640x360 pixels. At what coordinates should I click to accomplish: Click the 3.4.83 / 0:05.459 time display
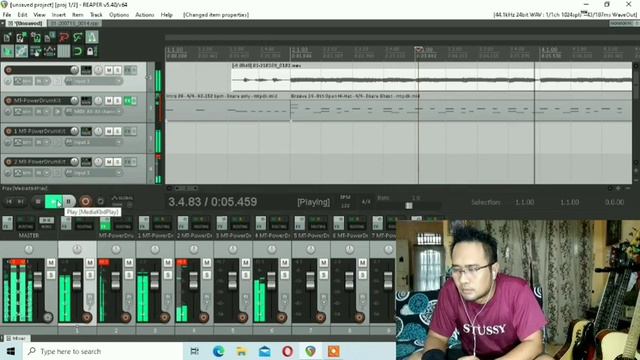213,202
